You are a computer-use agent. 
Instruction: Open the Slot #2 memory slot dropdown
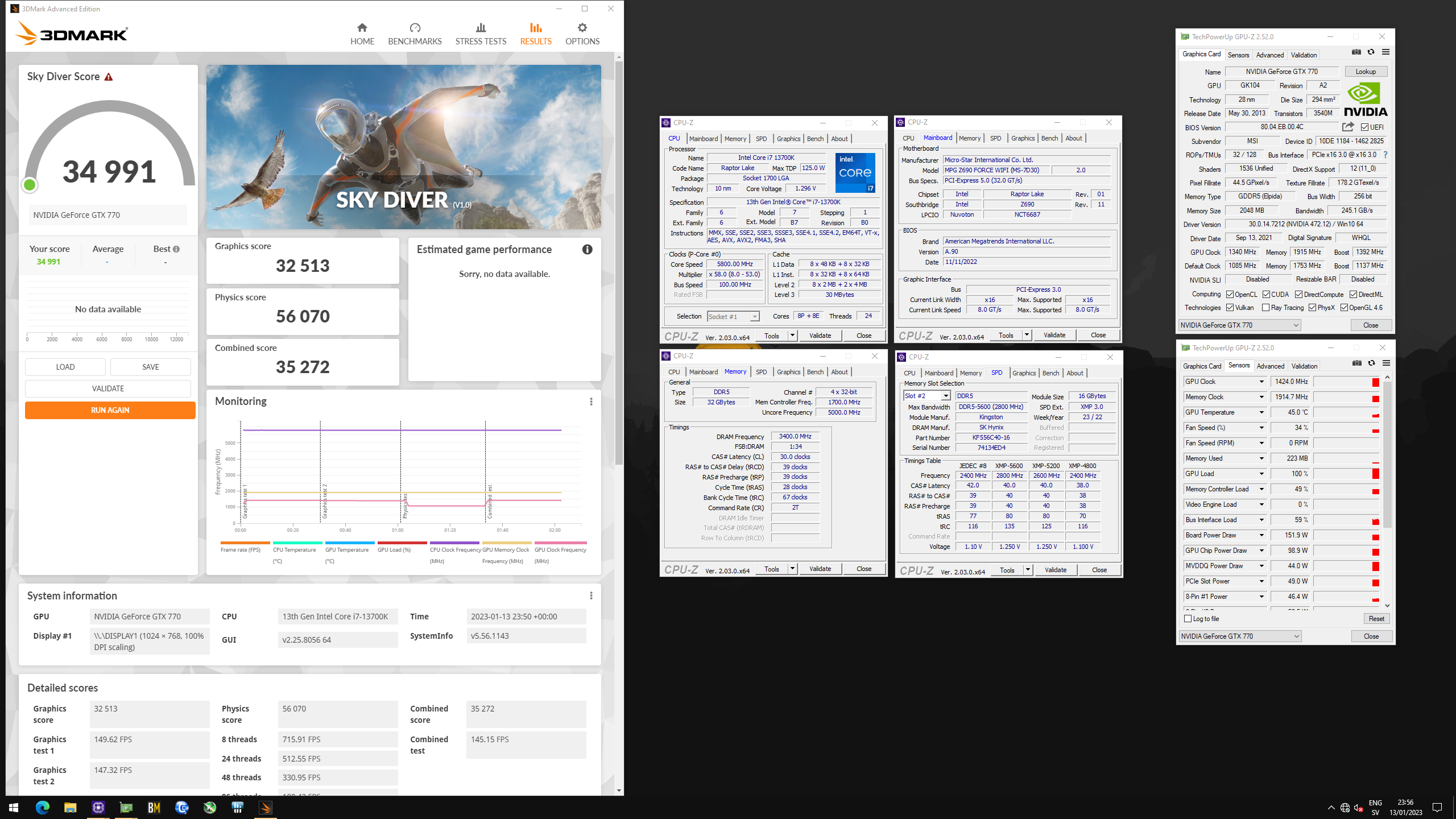coord(946,396)
